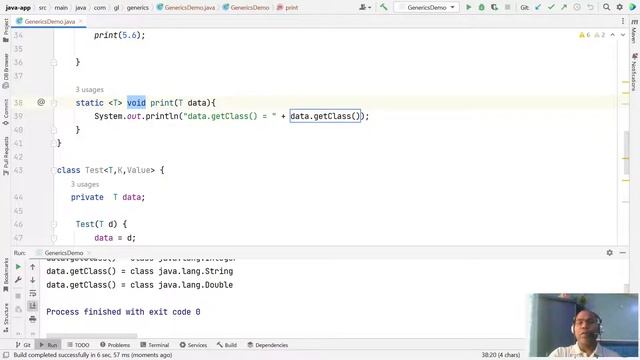Screen dimensions: 640x360
Task: Open the GenericsDemo run configuration dropdown
Action: (427, 7)
